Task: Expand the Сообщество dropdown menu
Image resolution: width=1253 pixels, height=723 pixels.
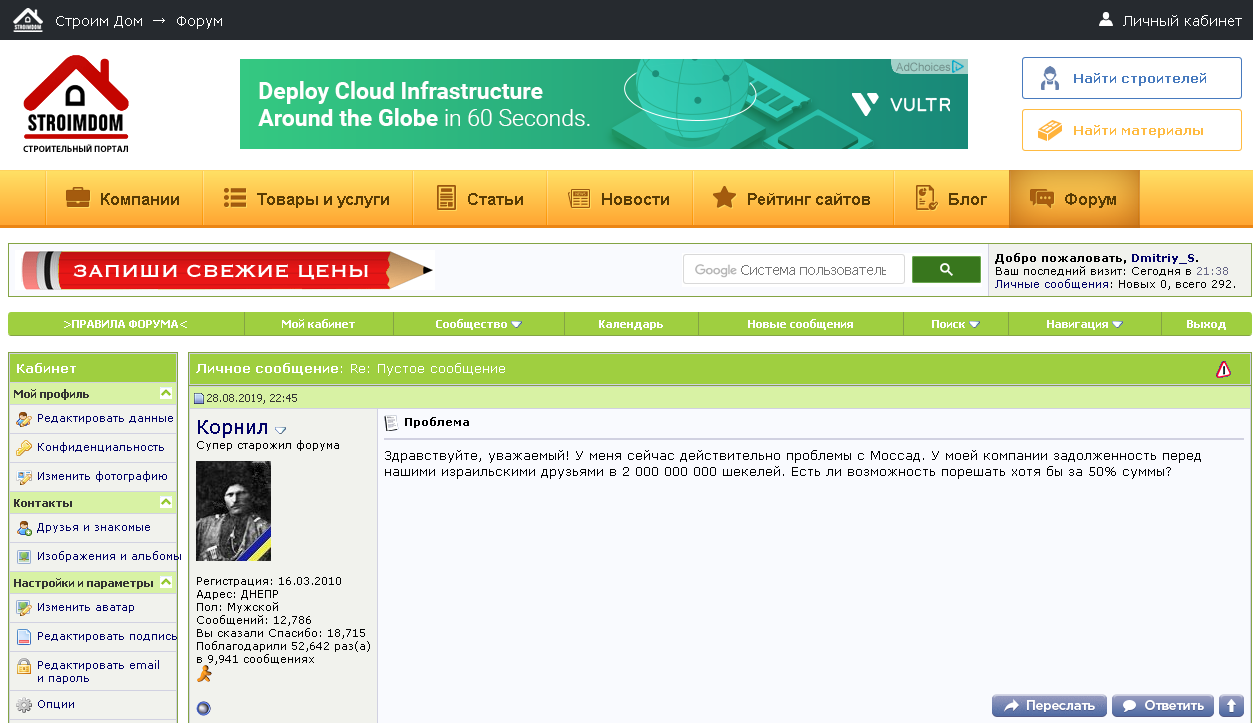Action: (478, 324)
